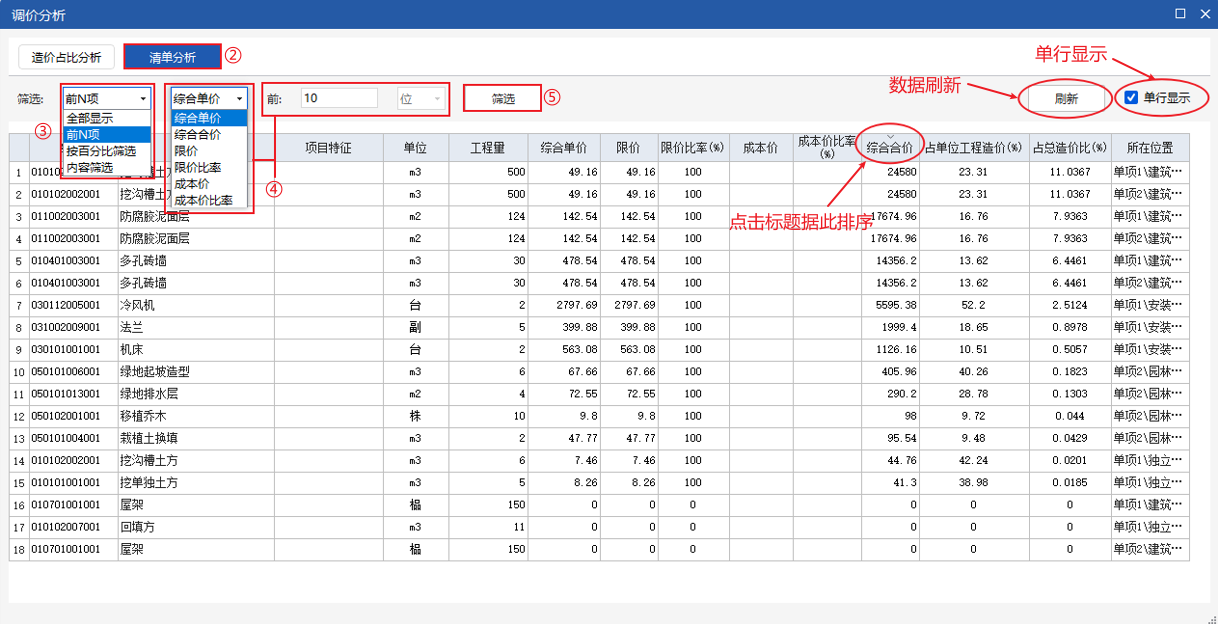Select the 挖单独土方 item name cell

(x=195, y=483)
